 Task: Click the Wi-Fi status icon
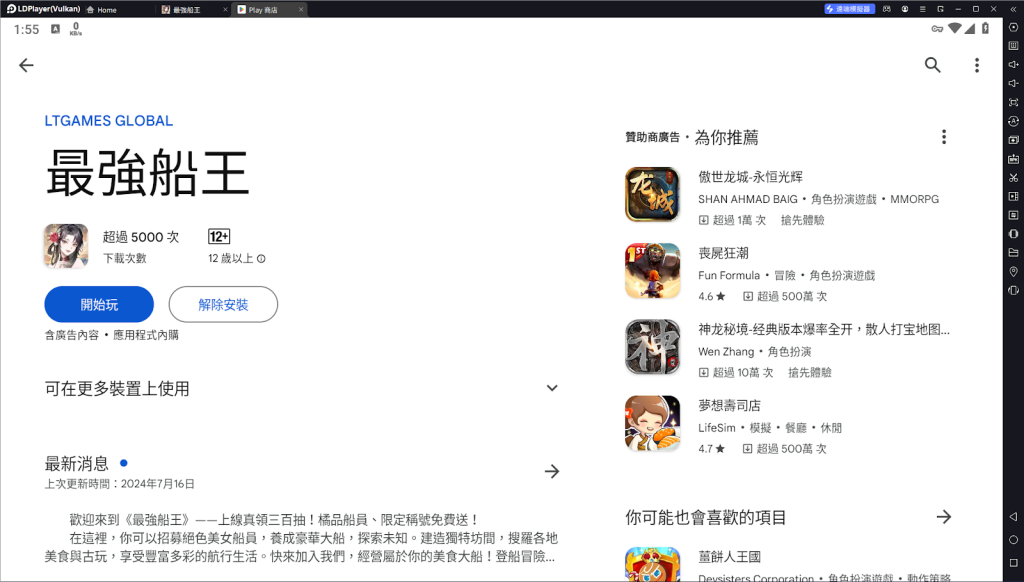[954, 29]
